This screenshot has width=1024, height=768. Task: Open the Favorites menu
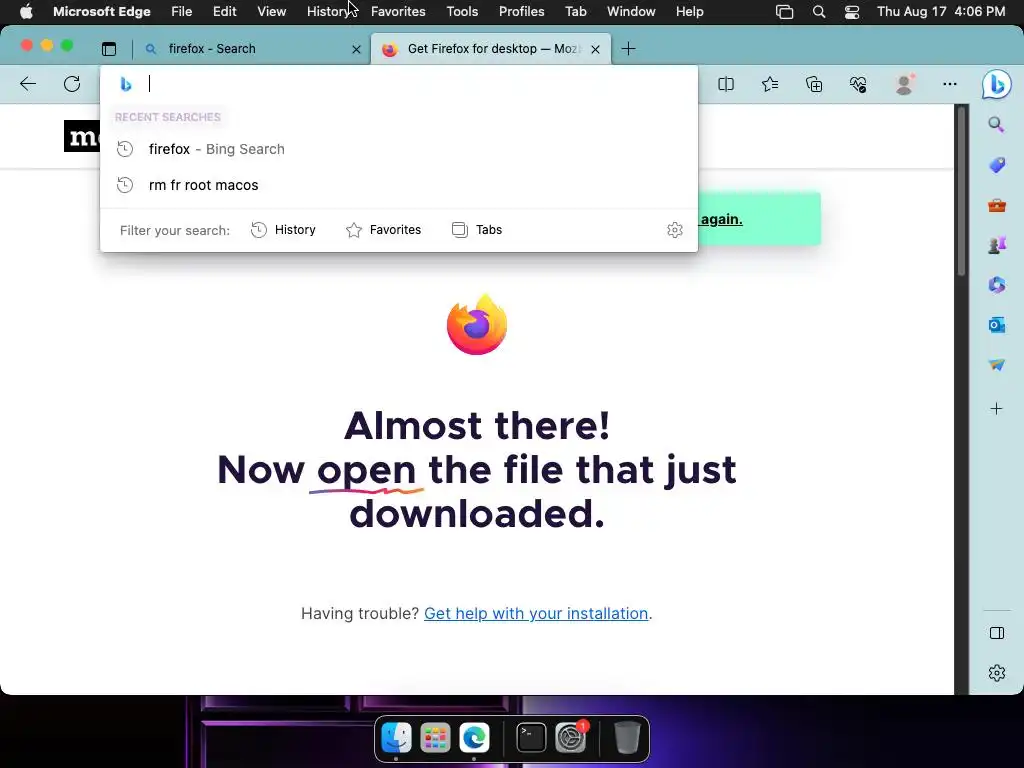pyautogui.click(x=398, y=12)
